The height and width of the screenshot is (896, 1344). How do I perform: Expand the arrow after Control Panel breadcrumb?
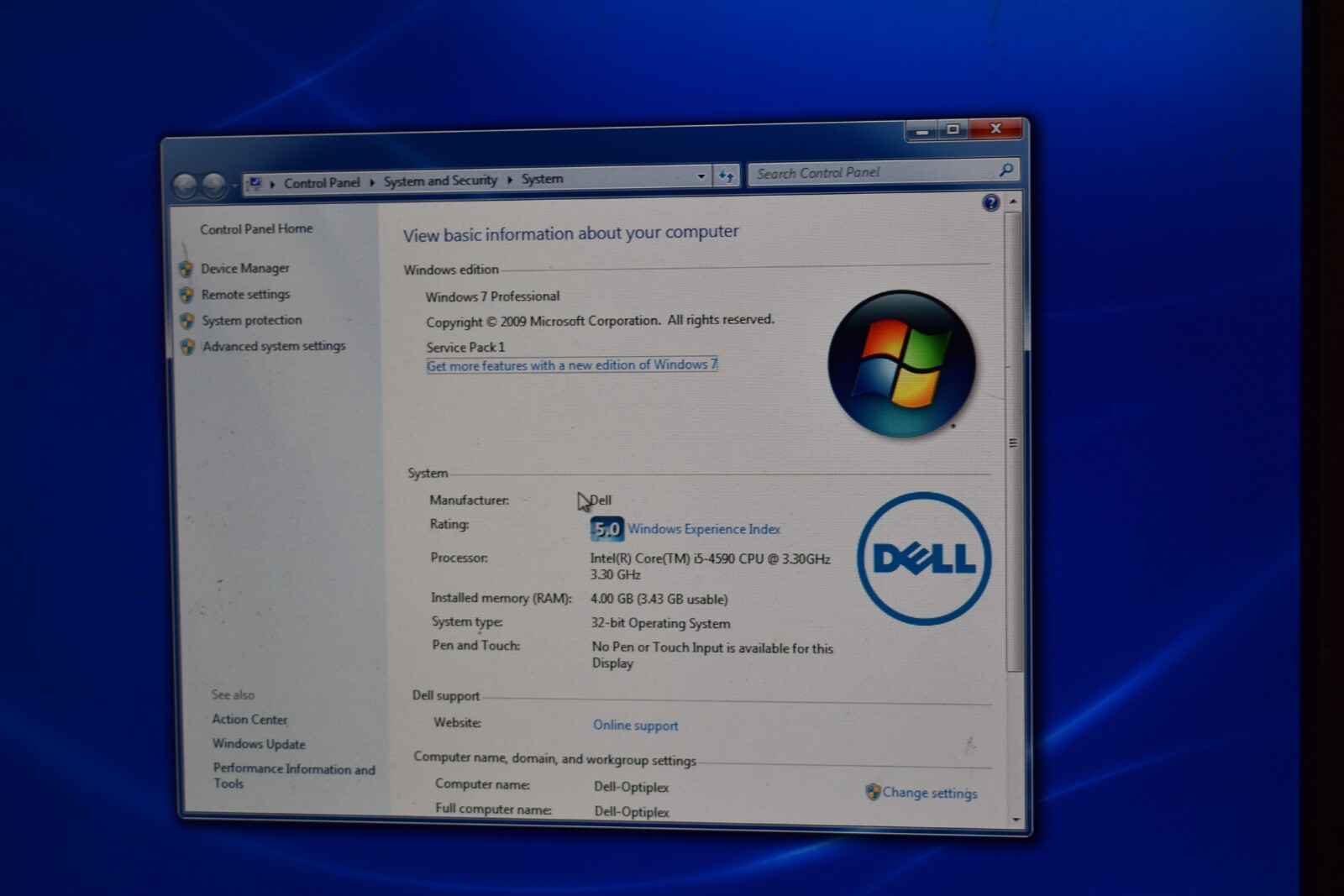click(x=372, y=182)
